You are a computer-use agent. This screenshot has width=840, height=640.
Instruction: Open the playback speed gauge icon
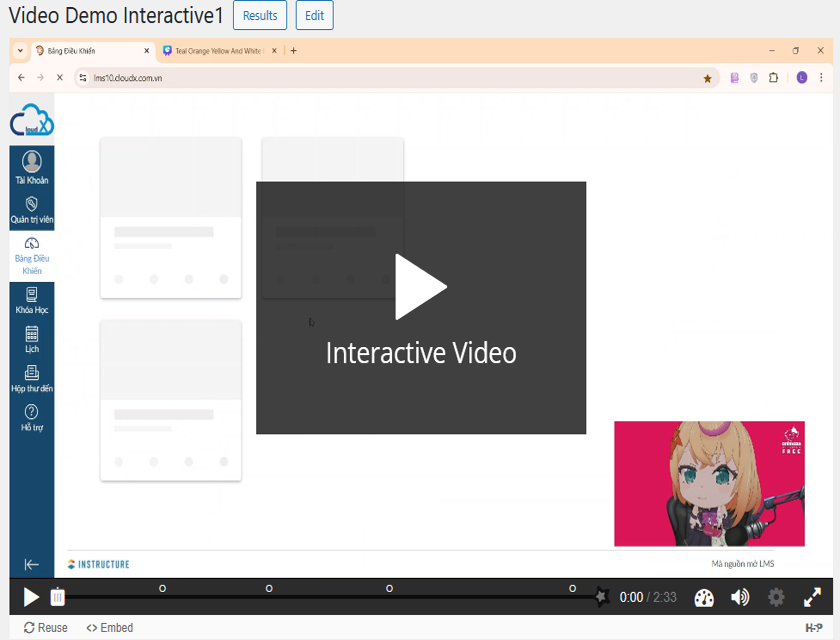pos(704,598)
